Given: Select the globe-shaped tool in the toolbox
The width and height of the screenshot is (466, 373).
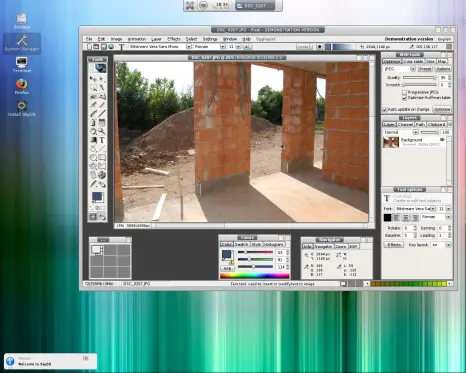Looking at the screenshot, I should (102, 175).
